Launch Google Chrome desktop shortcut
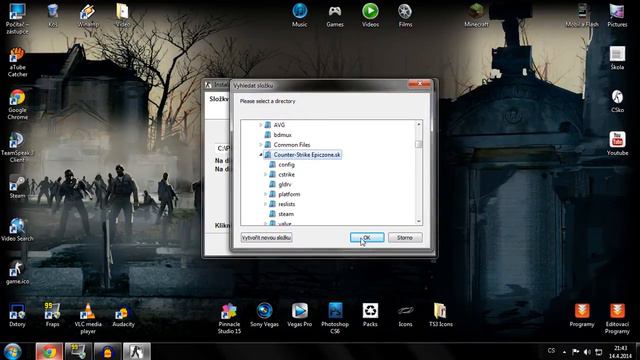 pos(17,104)
